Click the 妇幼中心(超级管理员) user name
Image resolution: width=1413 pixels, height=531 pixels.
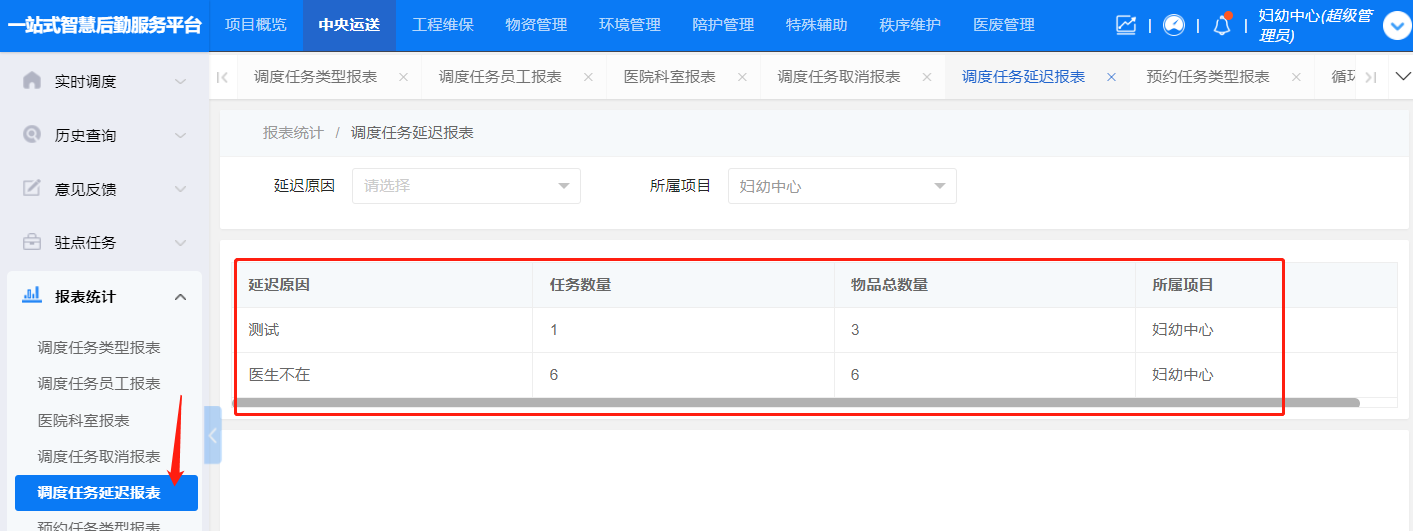pos(1315,26)
